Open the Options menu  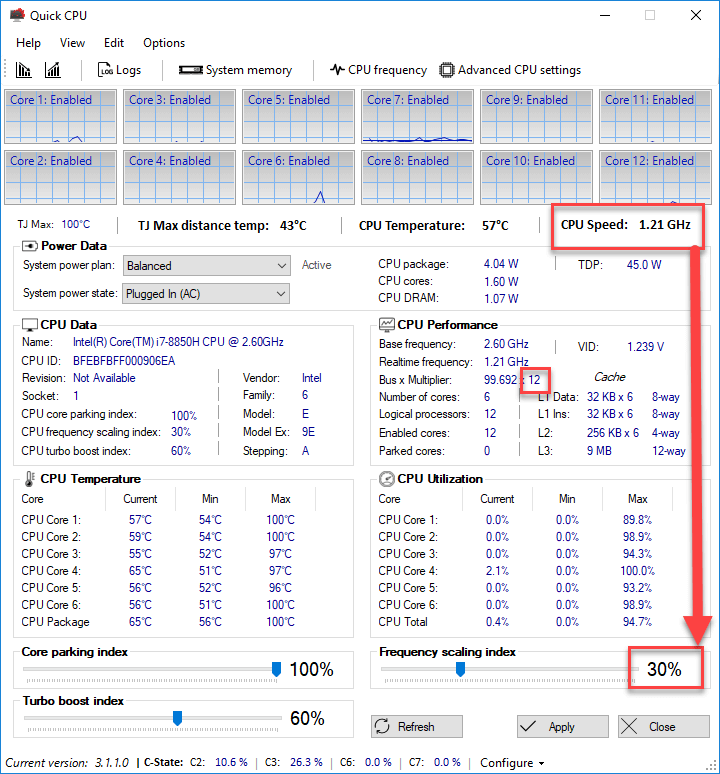click(x=164, y=43)
